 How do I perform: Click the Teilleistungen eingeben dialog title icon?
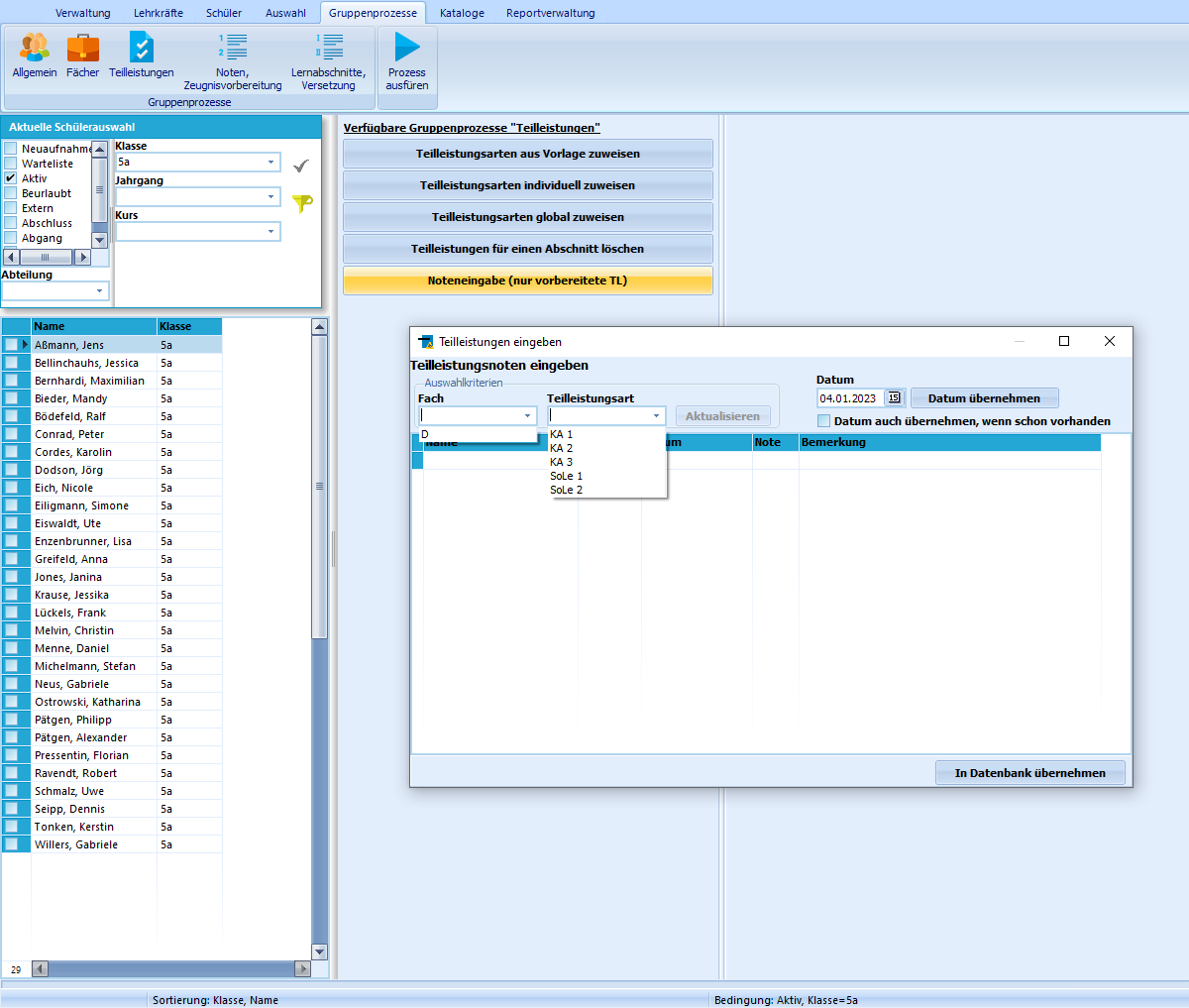coord(425,341)
